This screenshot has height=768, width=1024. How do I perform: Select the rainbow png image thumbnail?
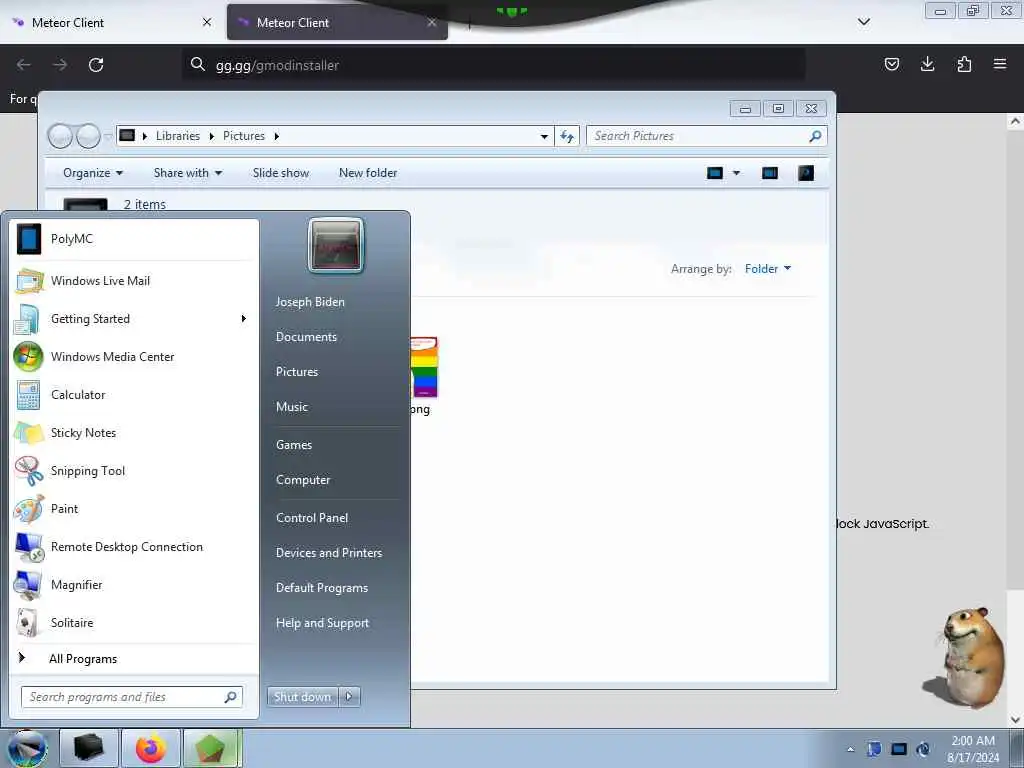coord(424,368)
